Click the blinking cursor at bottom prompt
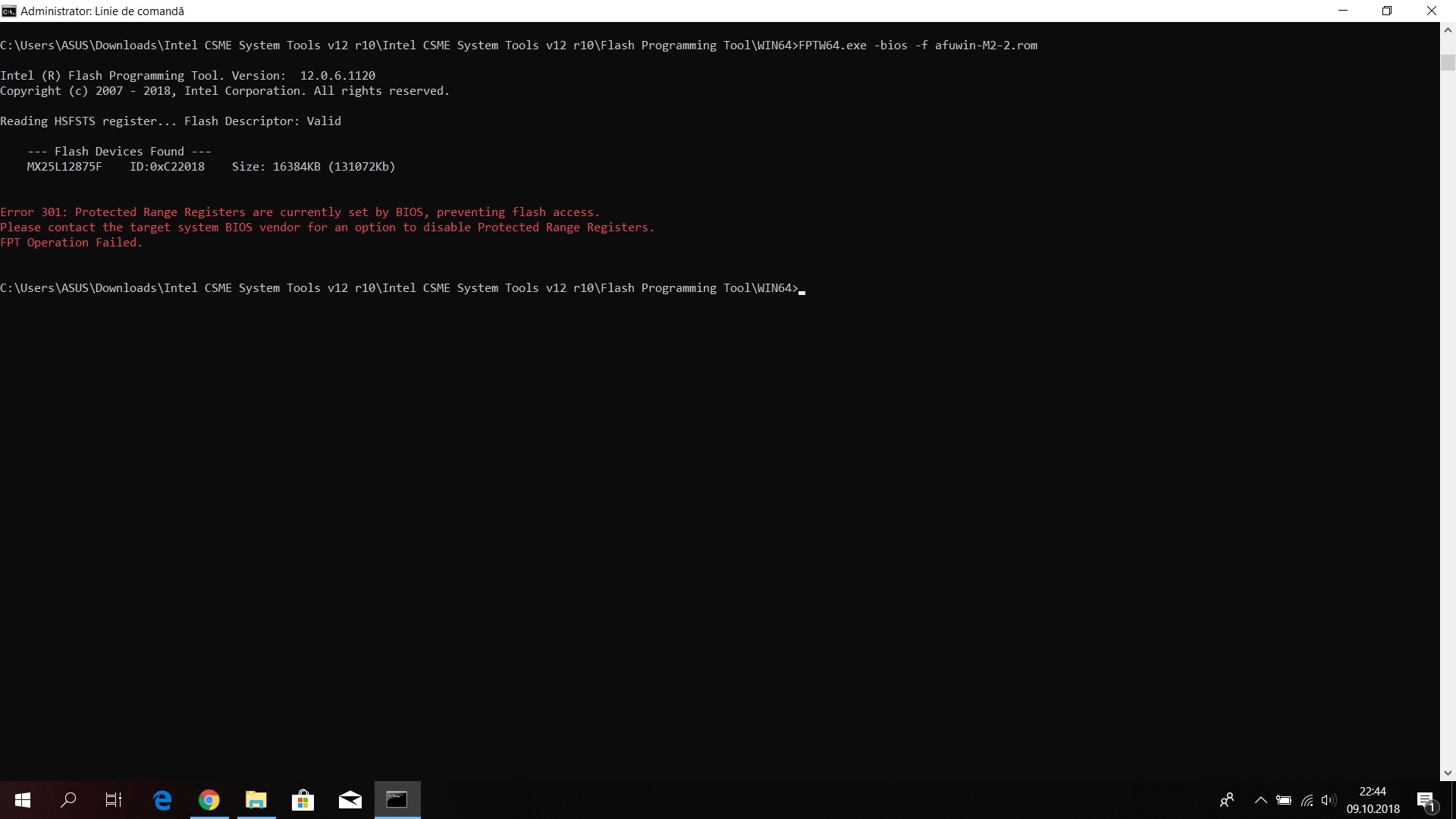This screenshot has width=1456, height=819. (x=802, y=291)
